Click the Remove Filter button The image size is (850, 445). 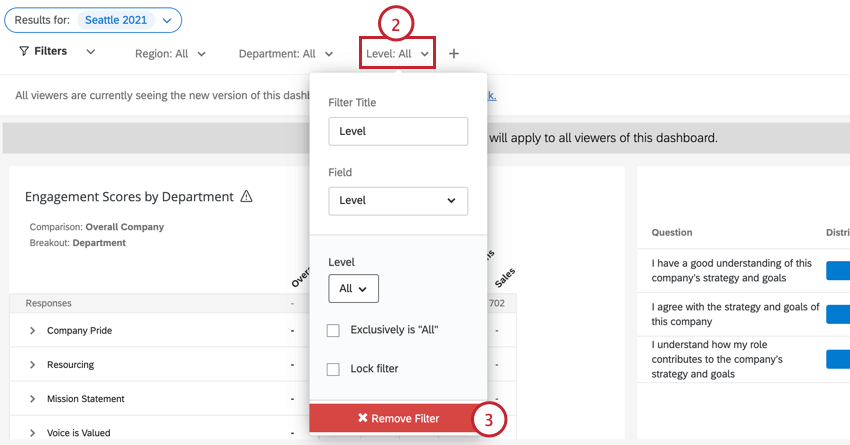398,418
